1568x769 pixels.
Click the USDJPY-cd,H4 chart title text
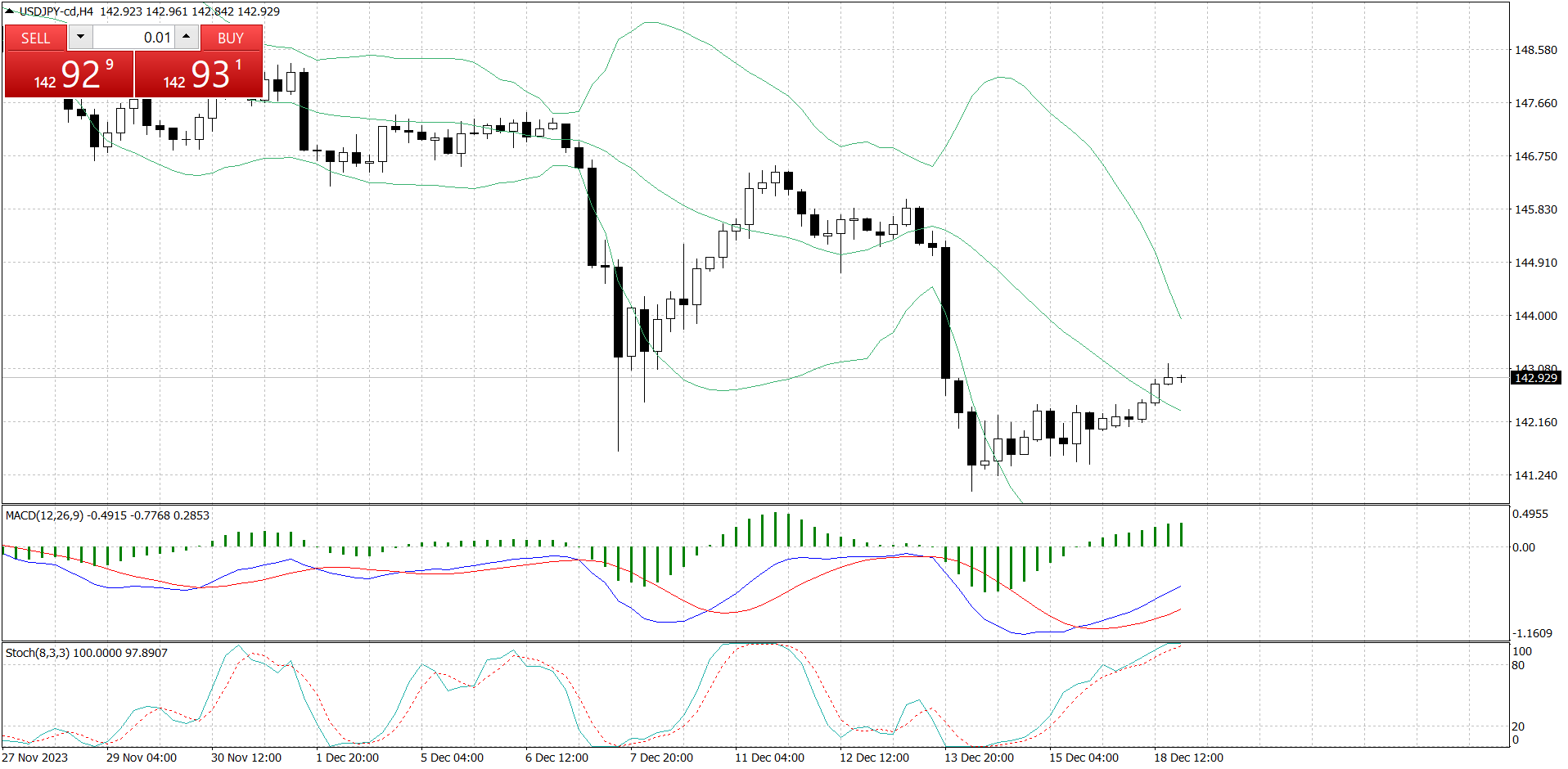[56, 11]
